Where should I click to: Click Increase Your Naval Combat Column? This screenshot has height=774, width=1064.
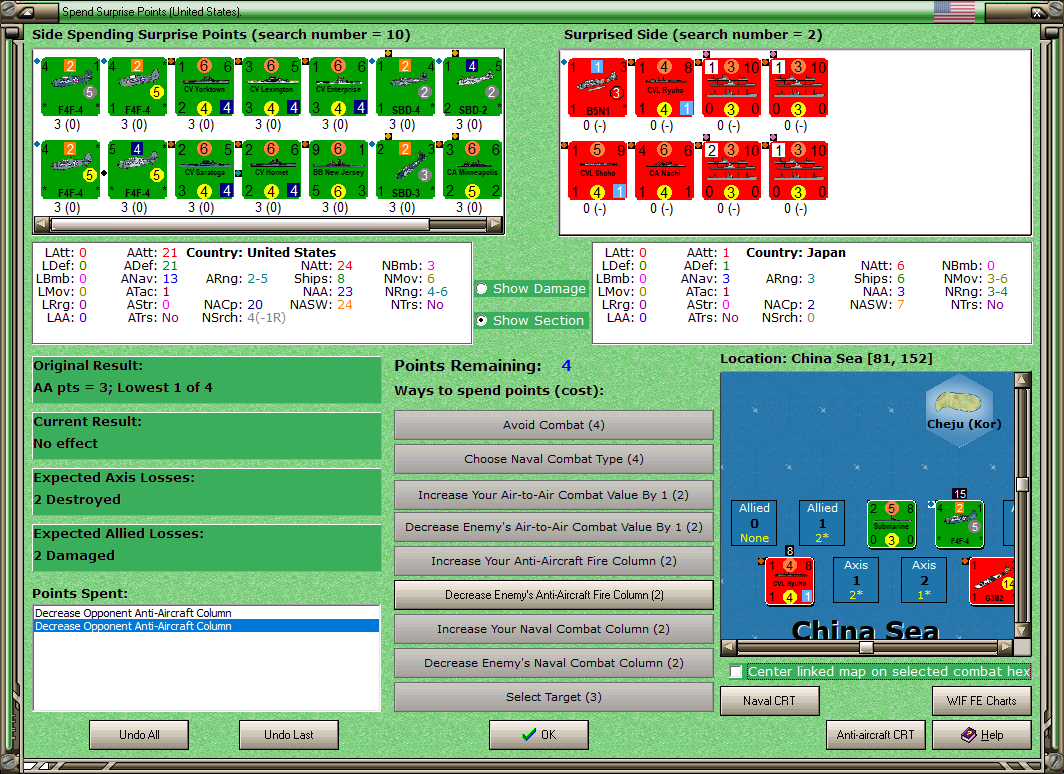pyautogui.click(x=554, y=629)
